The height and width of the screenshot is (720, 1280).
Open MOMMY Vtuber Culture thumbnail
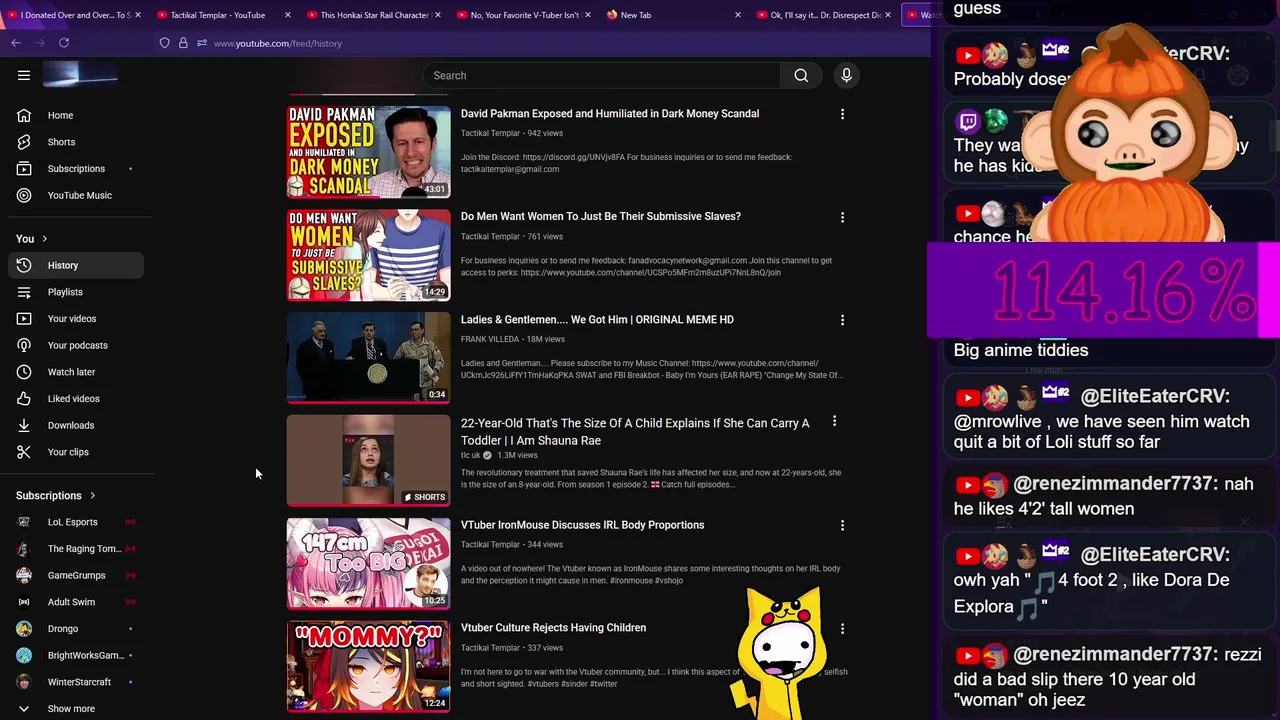[368, 667]
